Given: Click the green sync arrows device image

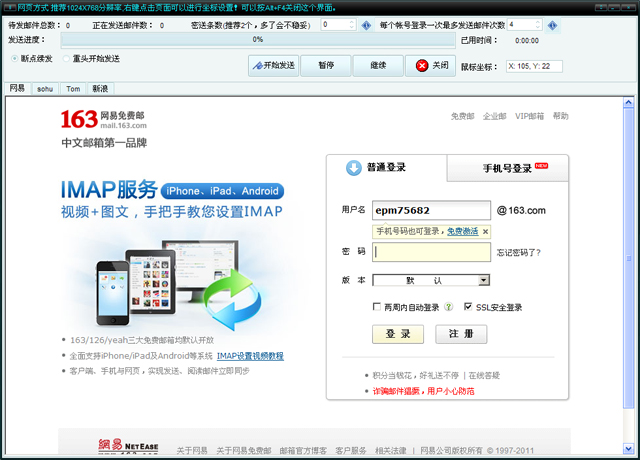Looking at the screenshot, I should tap(233, 300).
